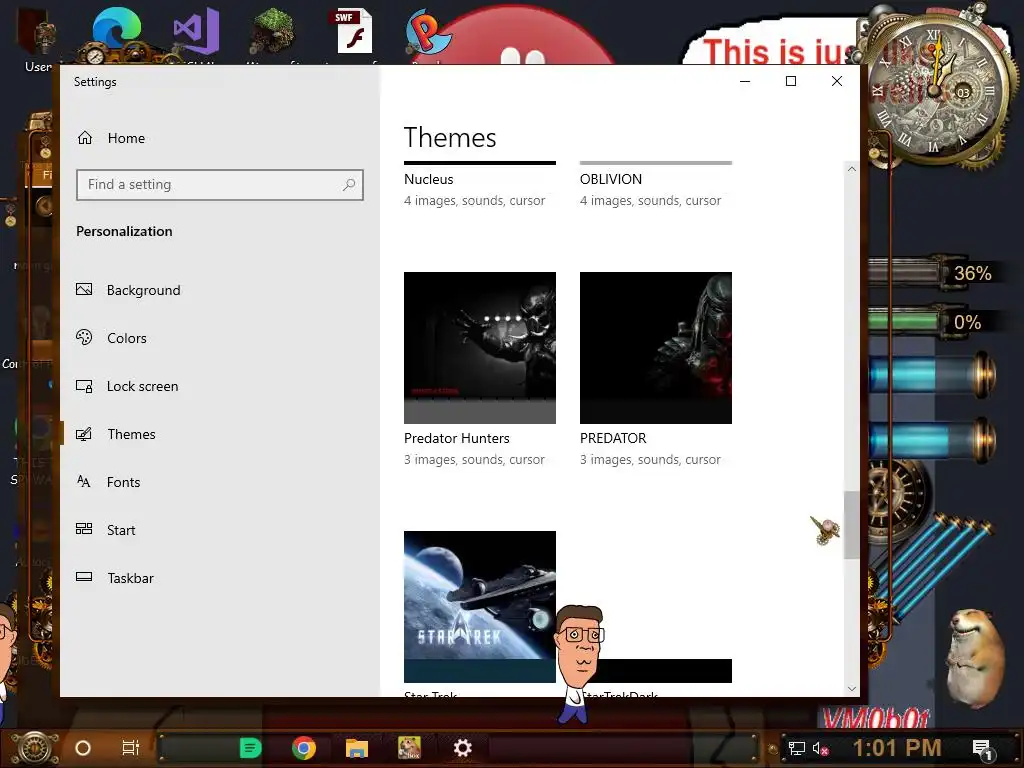The image size is (1024, 768).
Task: Click the Home house icon
Action: coord(85,138)
